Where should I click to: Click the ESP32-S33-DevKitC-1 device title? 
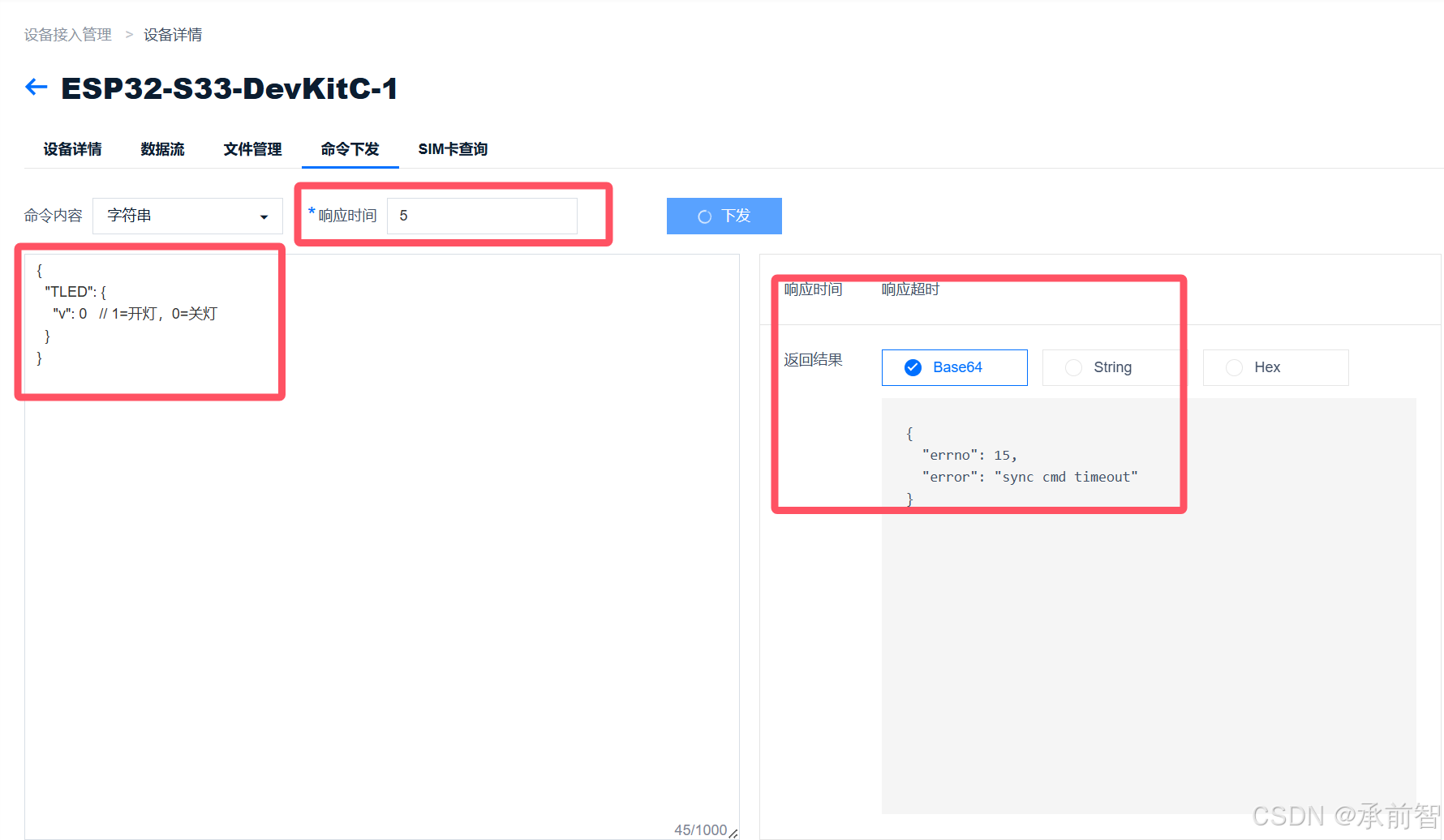pyautogui.click(x=230, y=88)
